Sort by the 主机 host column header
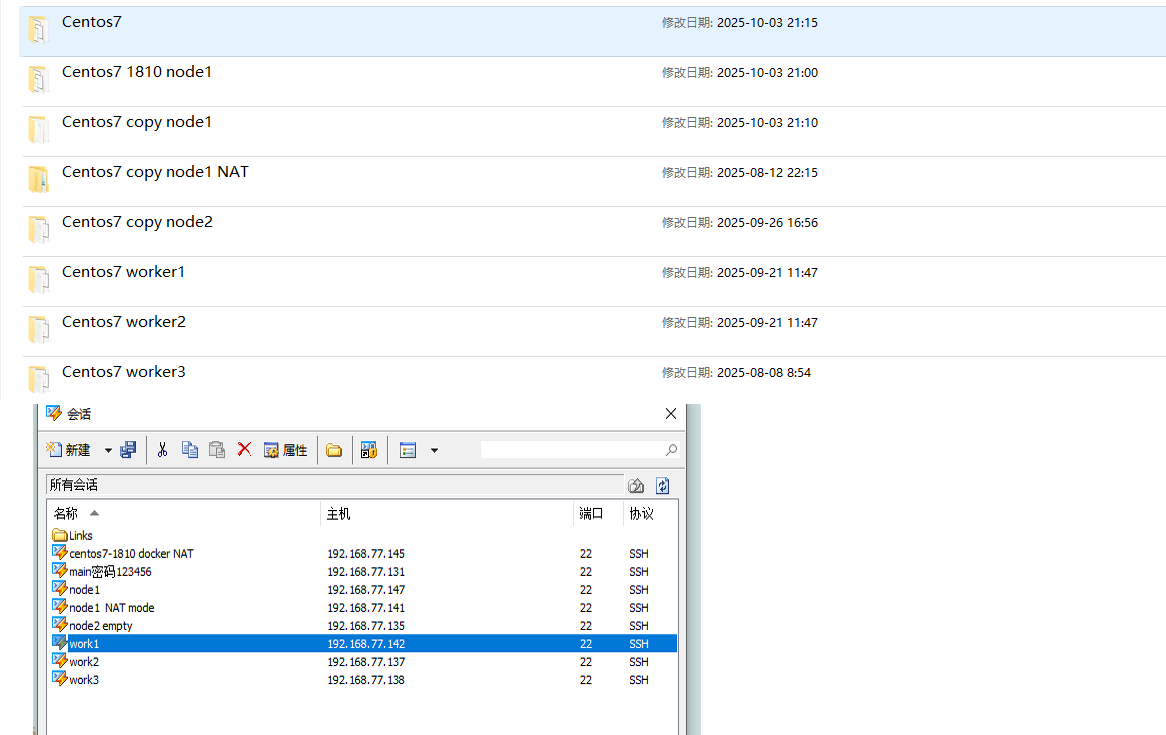This screenshot has width=1166, height=735. 339,513
